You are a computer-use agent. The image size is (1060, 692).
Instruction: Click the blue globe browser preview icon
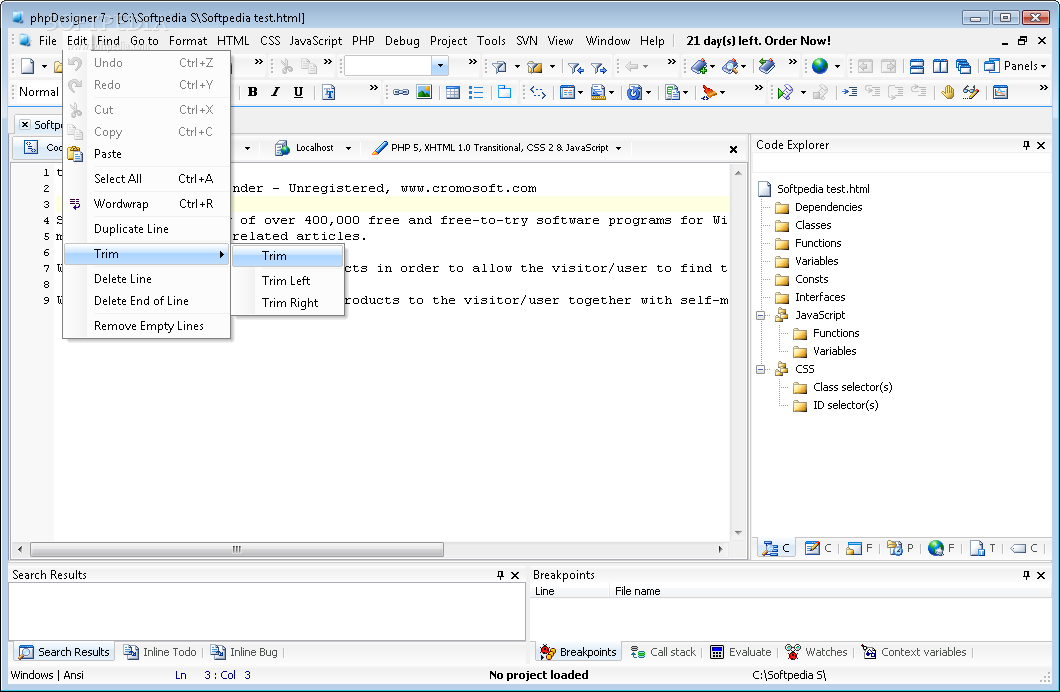pyautogui.click(x=820, y=66)
